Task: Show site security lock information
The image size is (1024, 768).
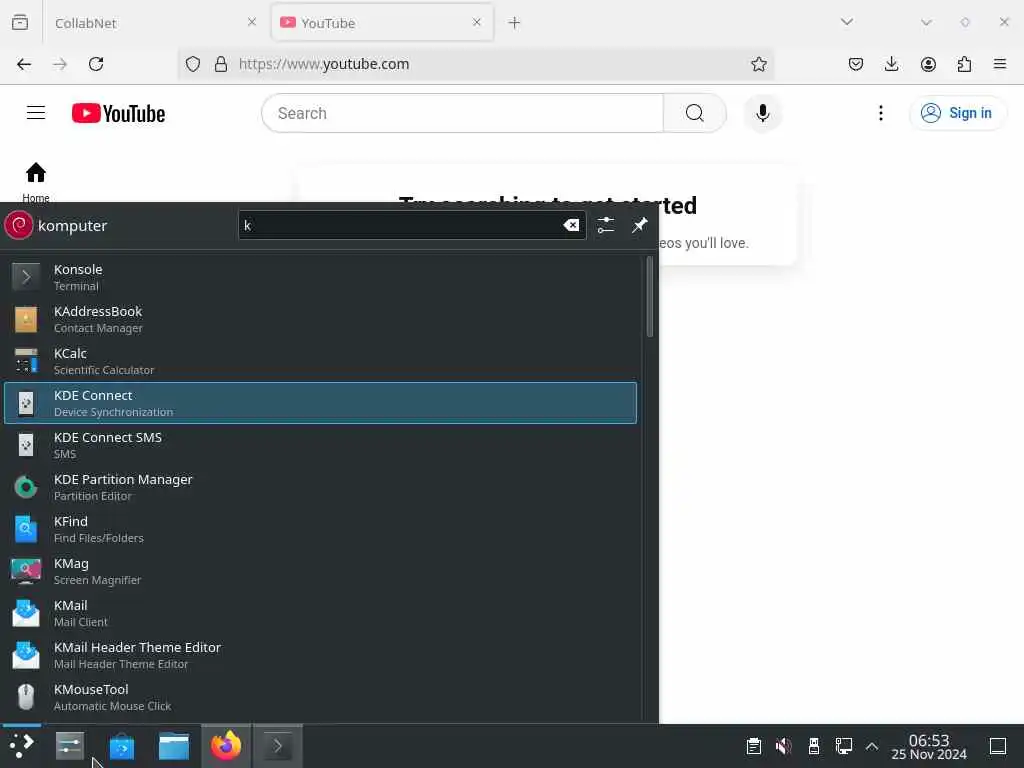Action: pyautogui.click(x=221, y=64)
